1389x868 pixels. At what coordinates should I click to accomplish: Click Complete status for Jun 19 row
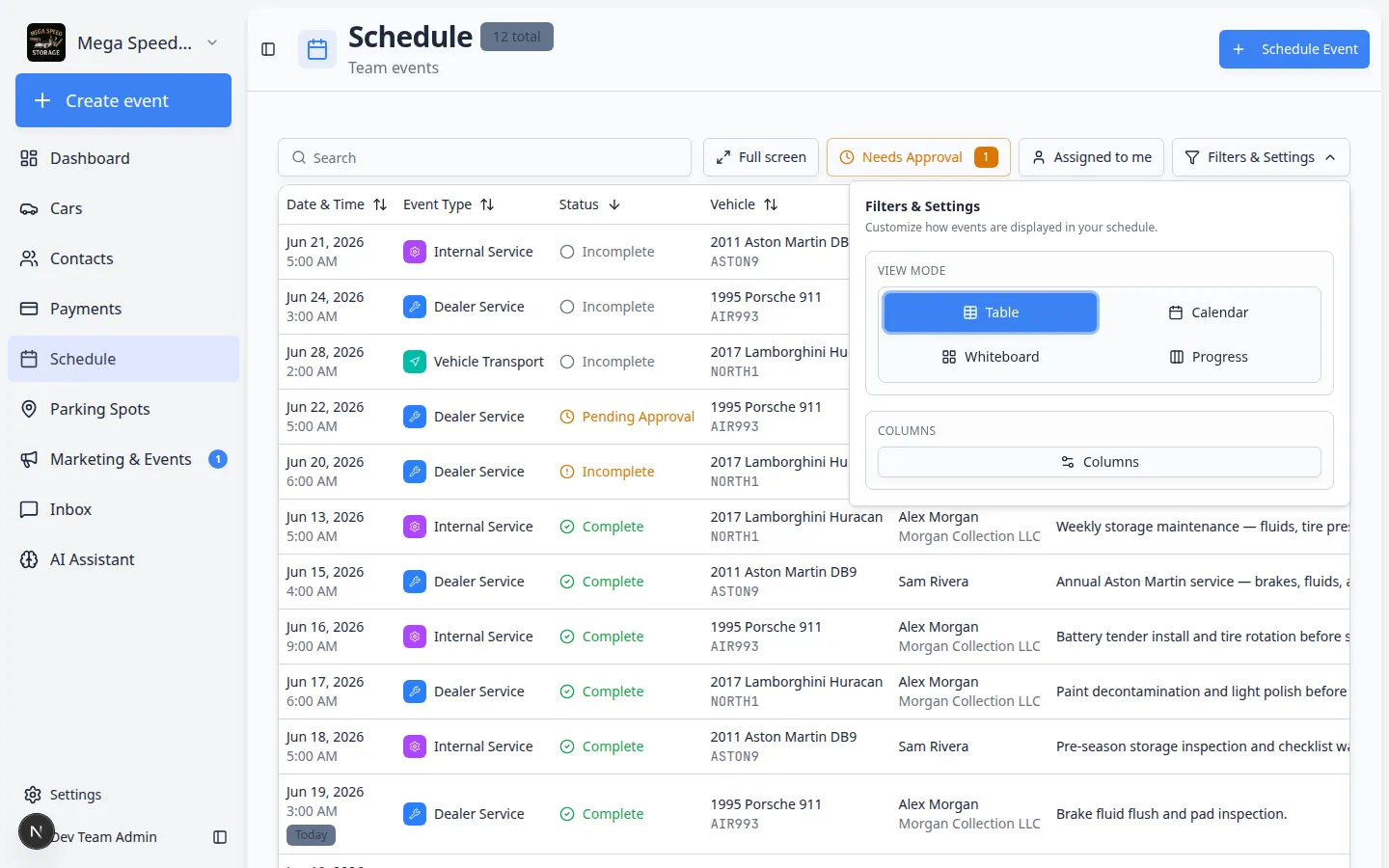pyautogui.click(x=602, y=814)
